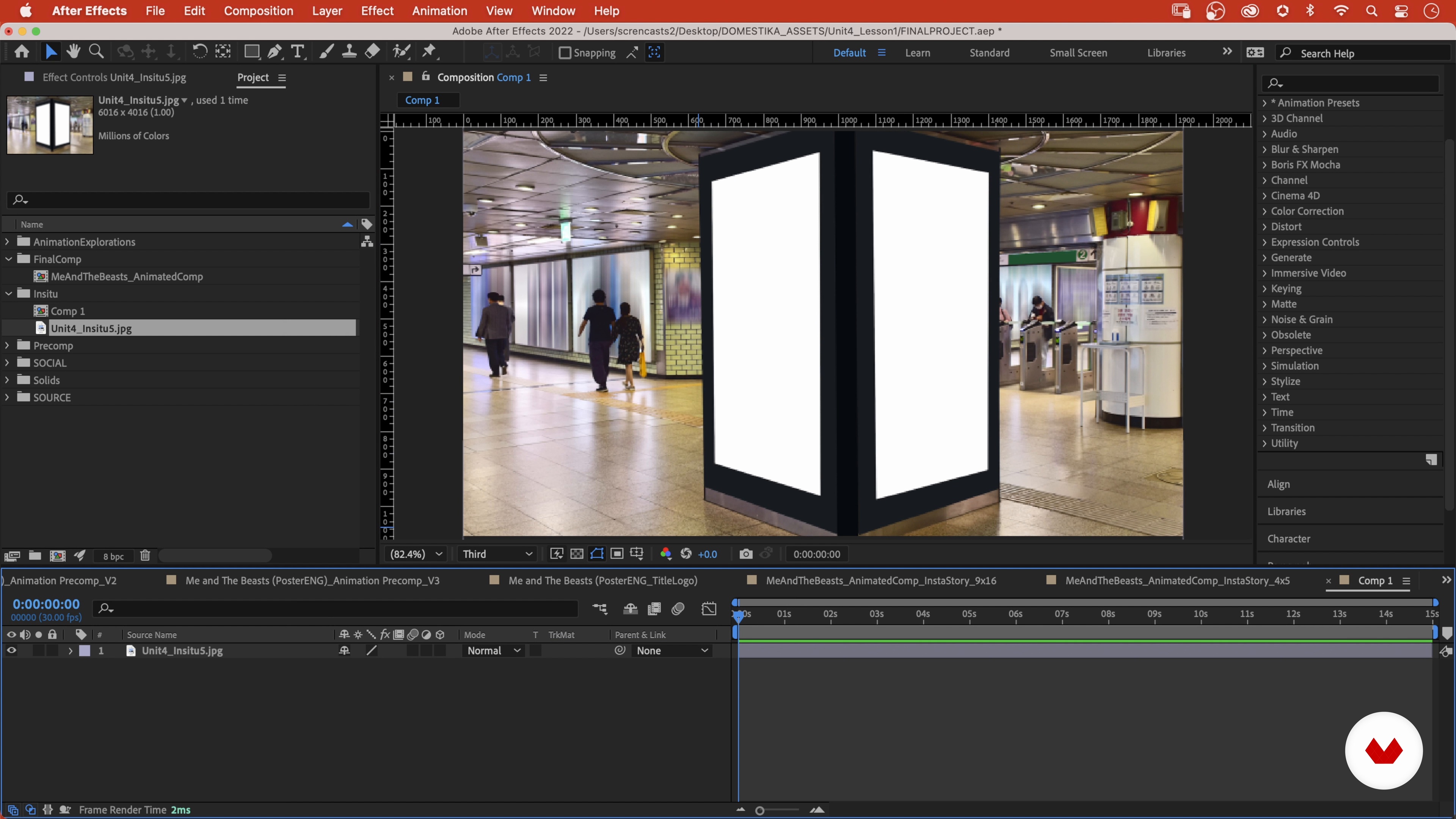Click layer 1 label color swatch
The image size is (1456, 819).
pyautogui.click(x=84, y=651)
